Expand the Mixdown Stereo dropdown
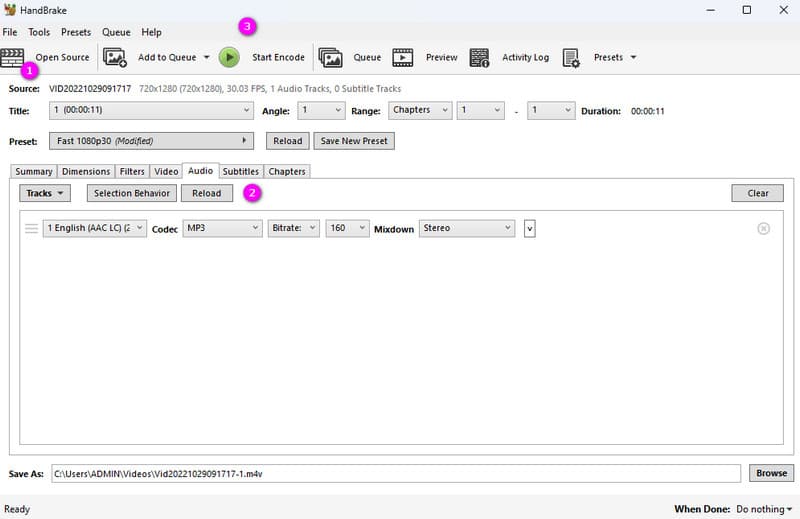Viewport: 800px width, 519px height. tap(466, 228)
